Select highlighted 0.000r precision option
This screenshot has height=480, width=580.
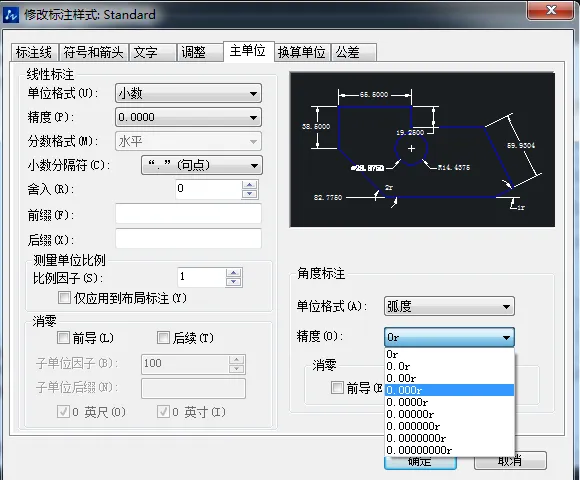tap(449, 390)
